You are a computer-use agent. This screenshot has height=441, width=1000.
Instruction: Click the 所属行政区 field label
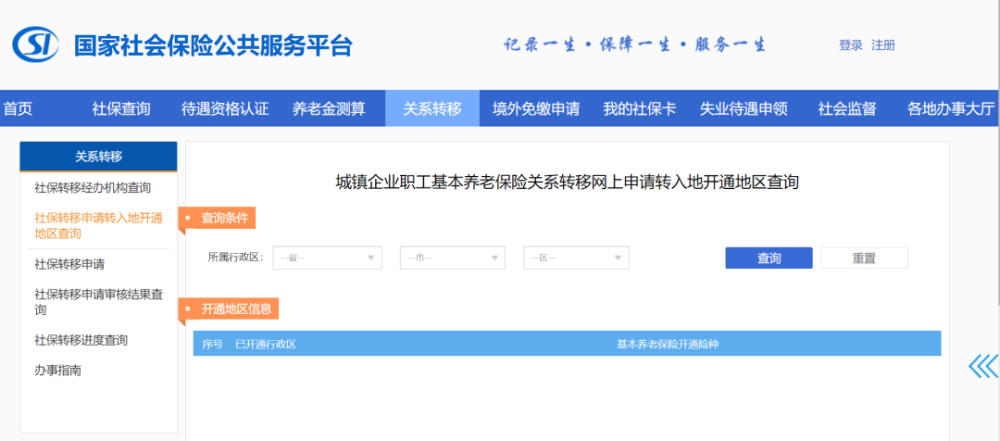[x=236, y=258]
